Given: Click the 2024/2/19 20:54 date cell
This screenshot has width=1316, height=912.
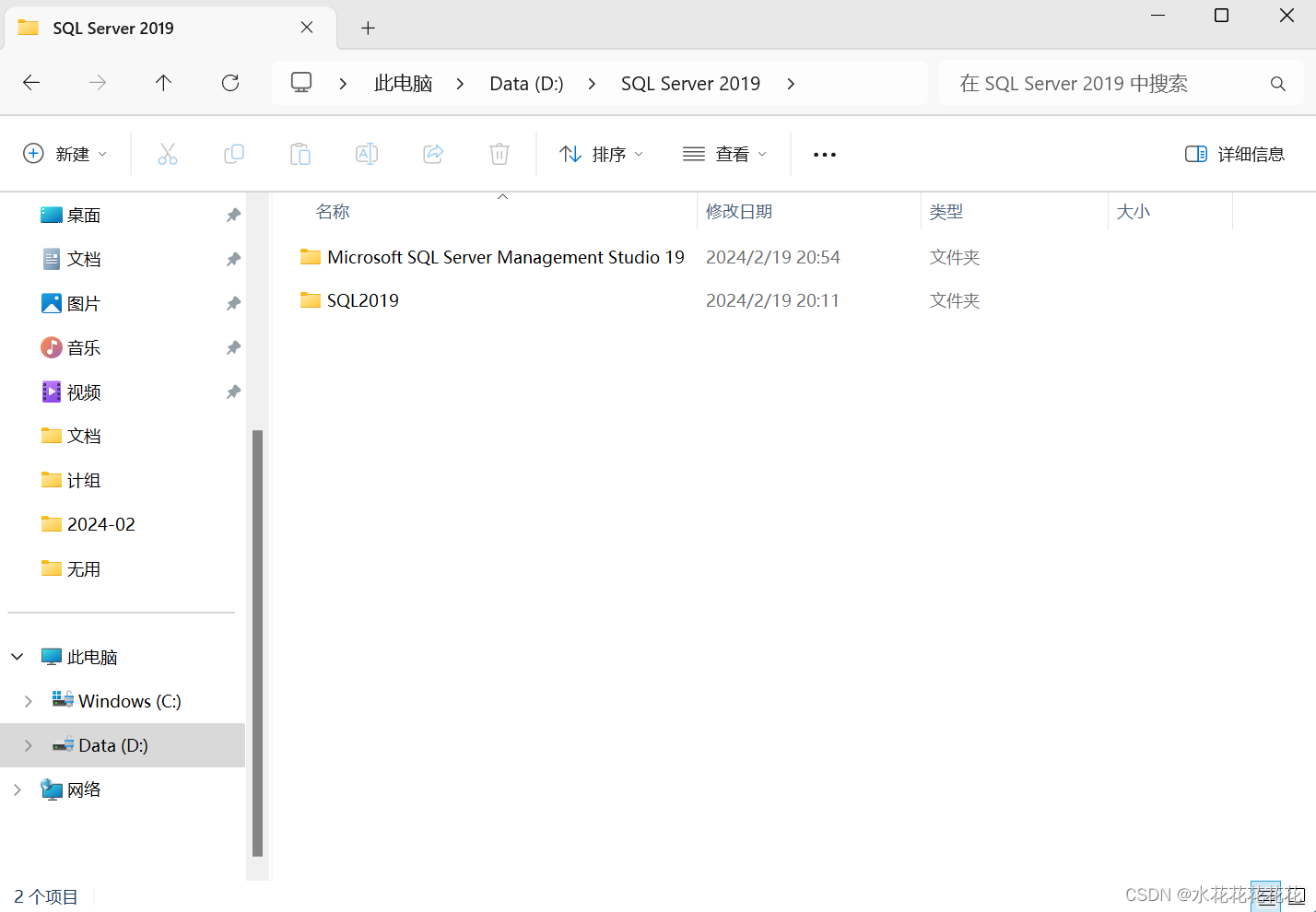Looking at the screenshot, I should click(773, 257).
